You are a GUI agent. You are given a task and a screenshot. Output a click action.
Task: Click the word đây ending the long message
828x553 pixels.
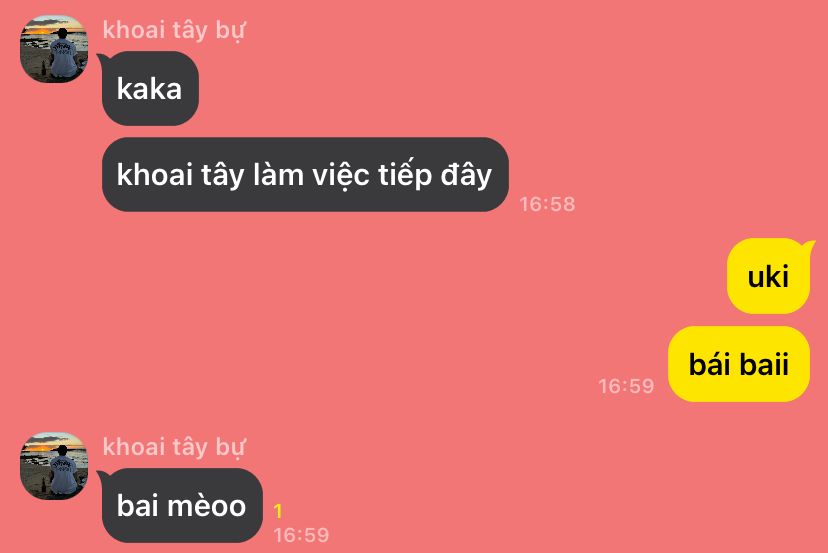(466, 175)
